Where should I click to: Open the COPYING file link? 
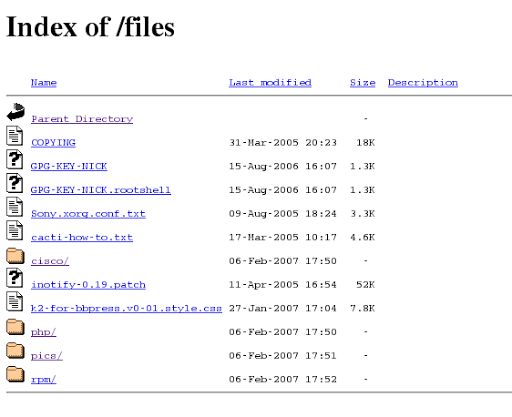coord(53,143)
